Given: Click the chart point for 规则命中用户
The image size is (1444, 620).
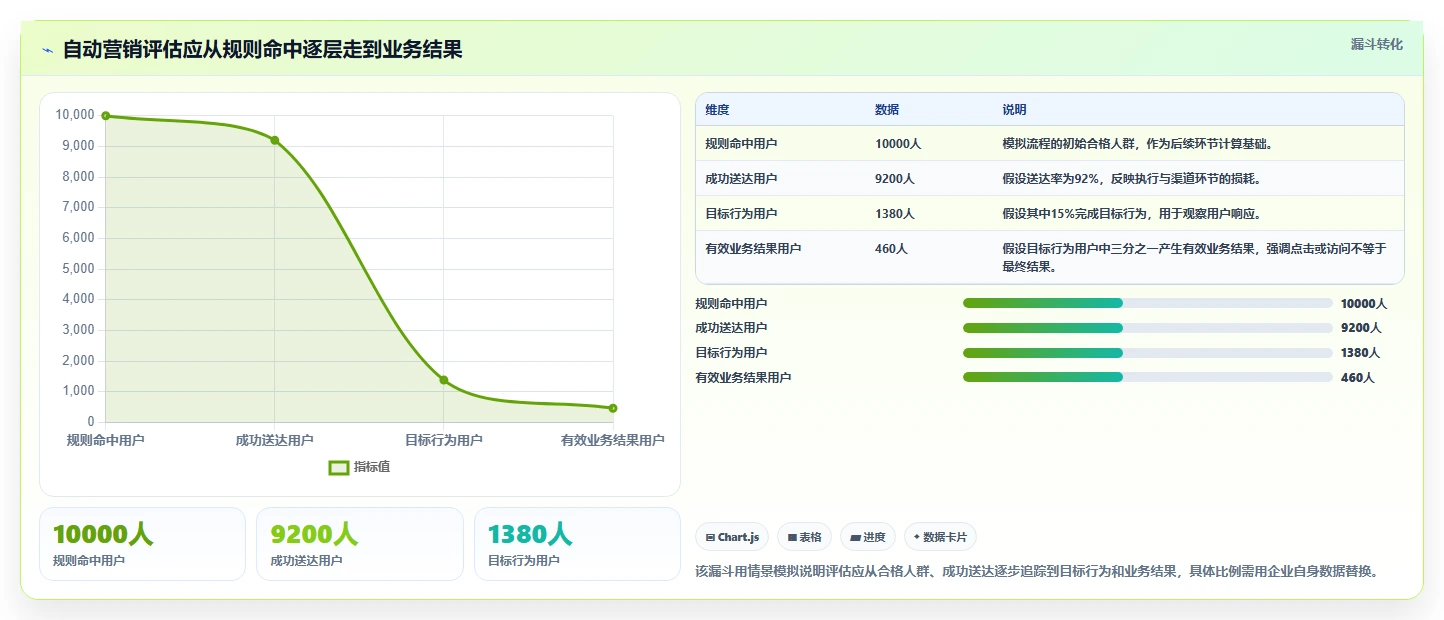Looking at the screenshot, I should 106,116.
